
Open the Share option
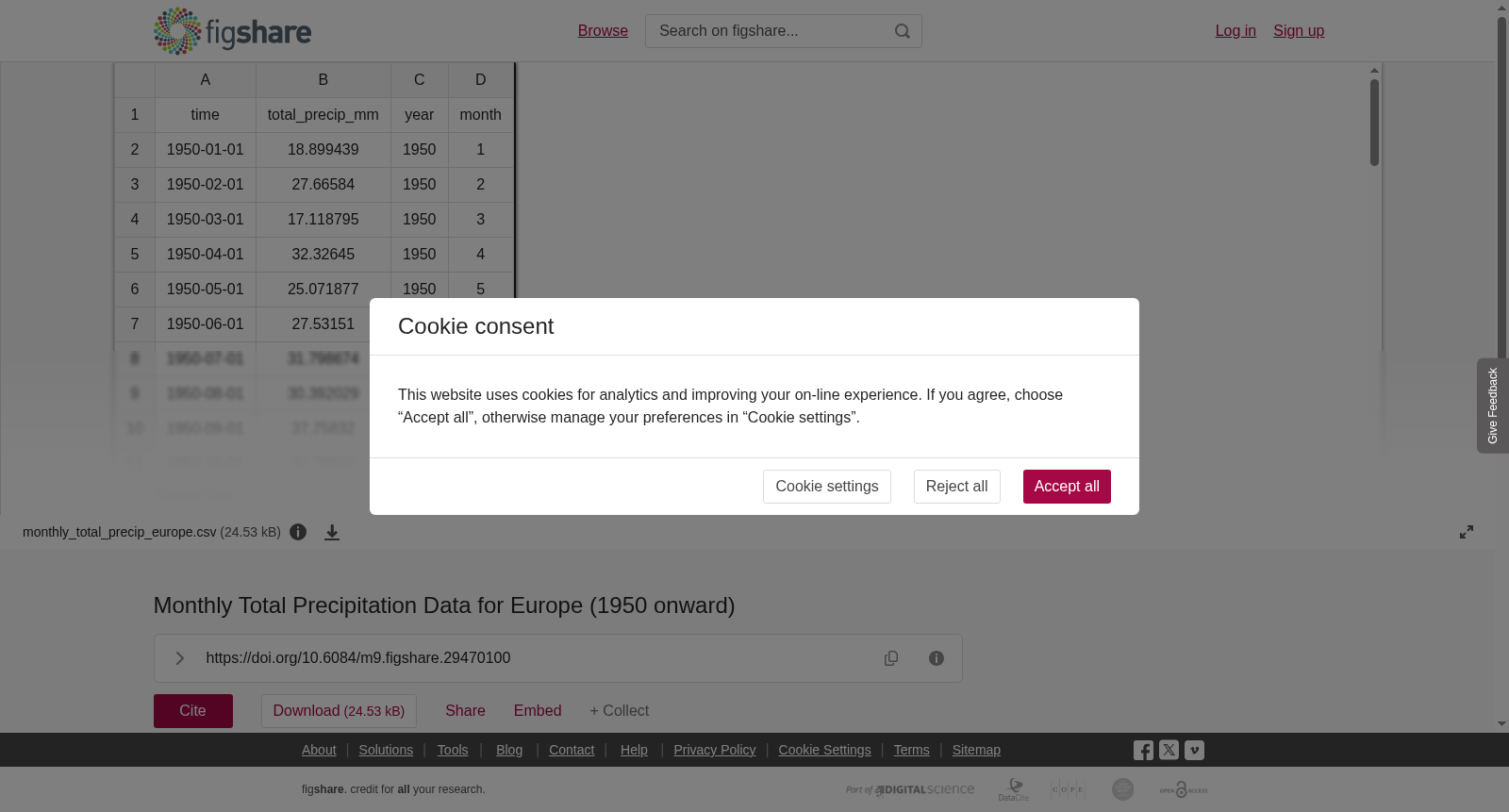coord(465,711)
